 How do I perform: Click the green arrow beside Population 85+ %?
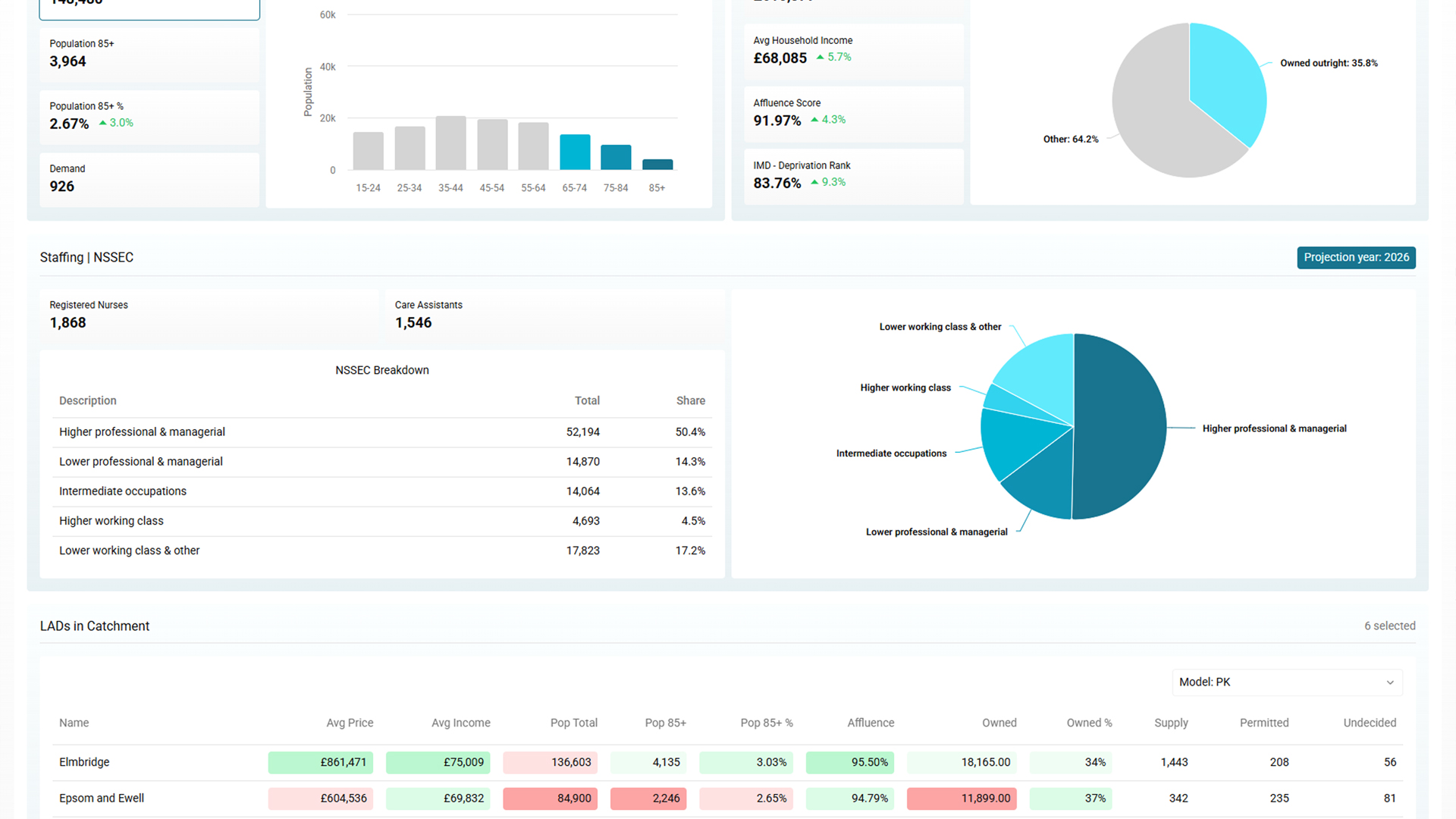pyautogui.click(x=103, y=123)
